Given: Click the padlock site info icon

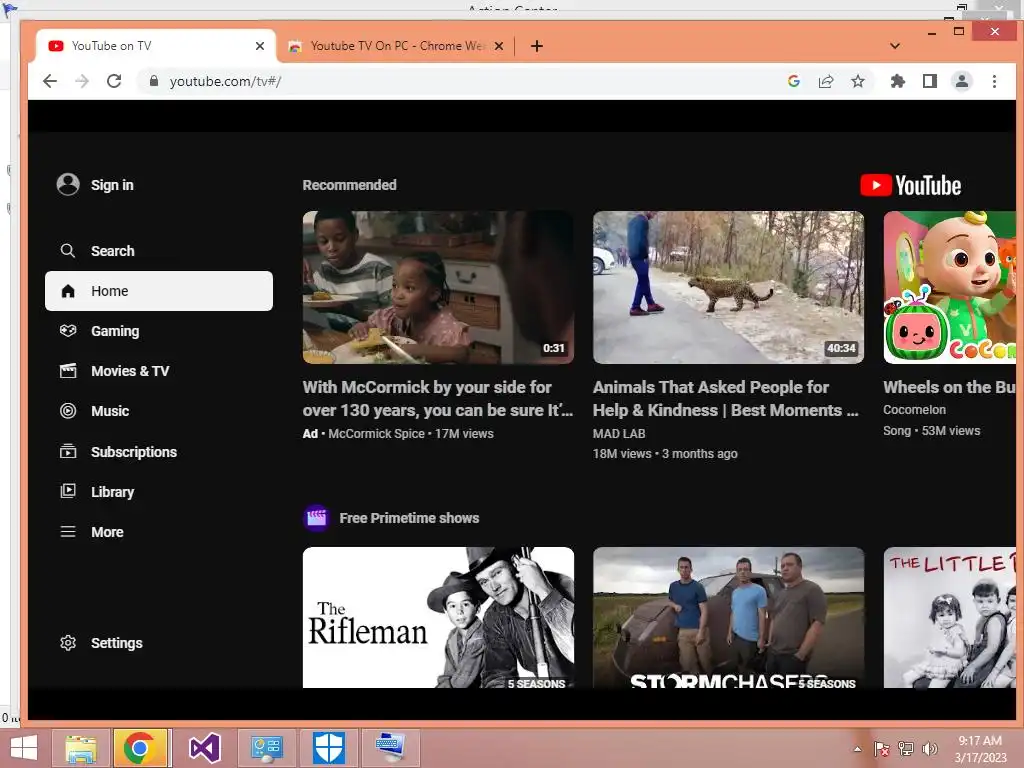Looking at the screenshot, I should pyautogui.click(x=154, y=81).
